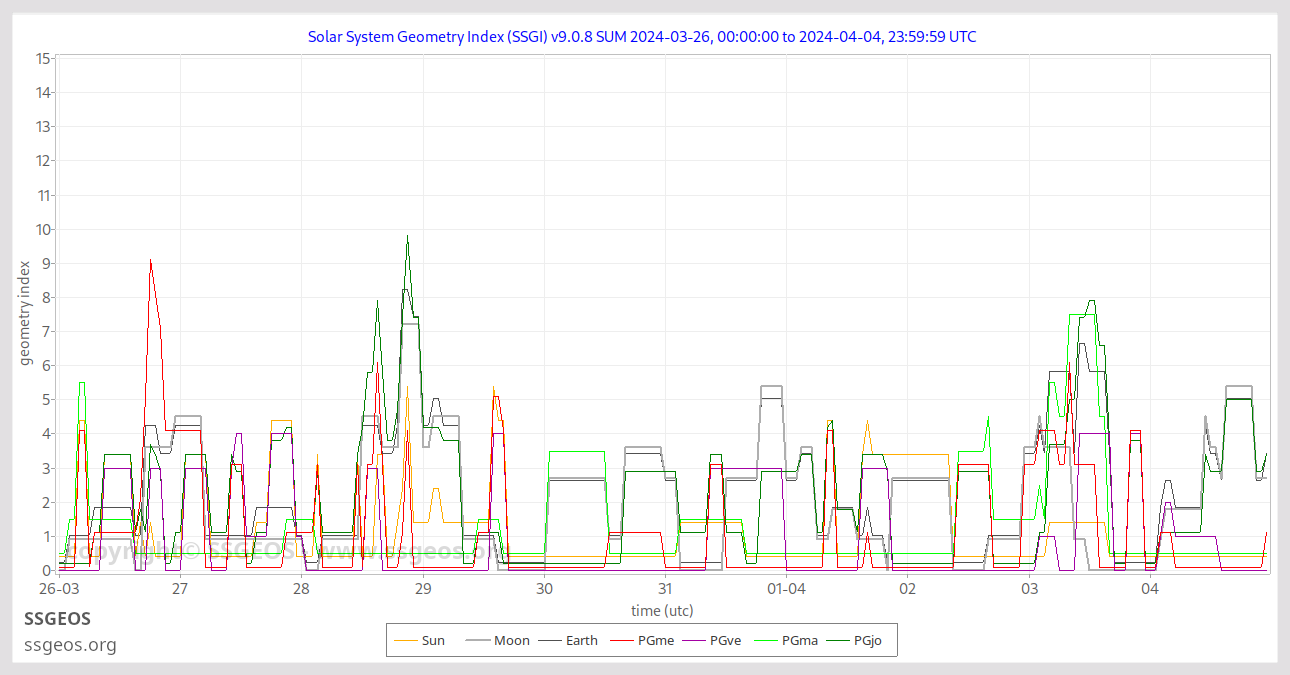Click the orange Sun legend line marker
This screenshot has height=675, width=1290.
click(x=406, y=640)
